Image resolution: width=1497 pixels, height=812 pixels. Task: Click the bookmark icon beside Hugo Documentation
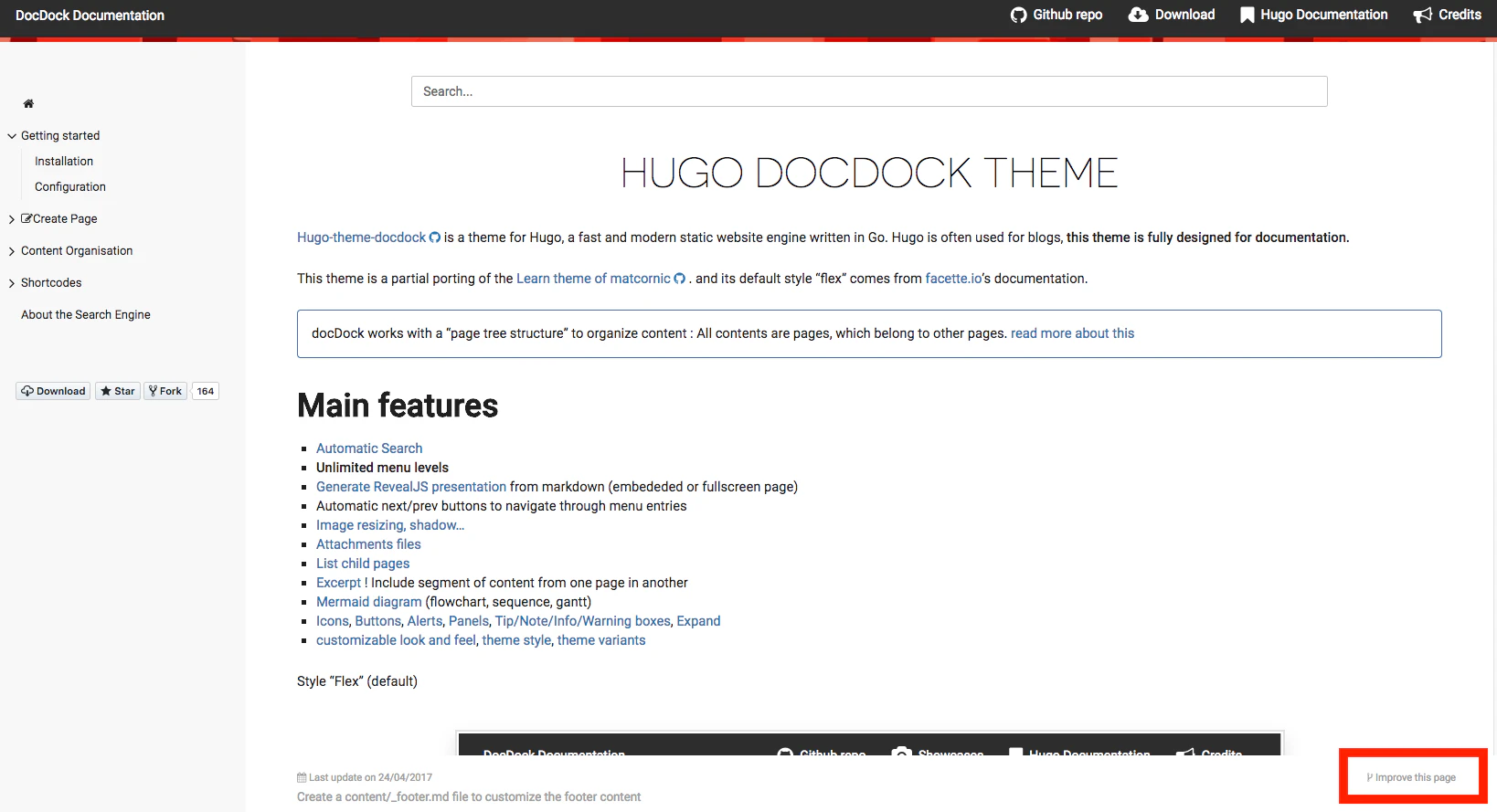[1247, 15]
